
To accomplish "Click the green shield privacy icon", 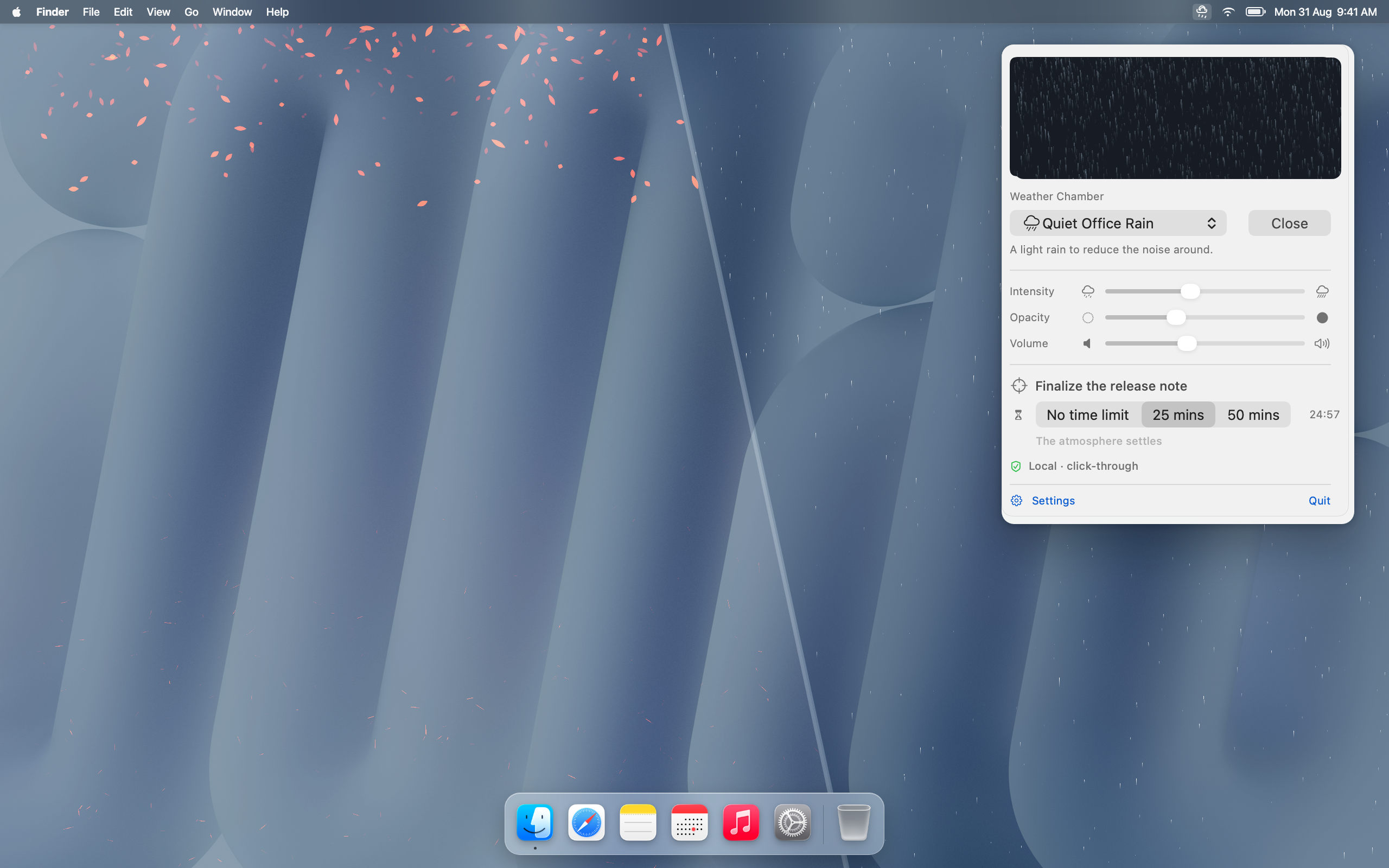I will (x=1016, y=466).
